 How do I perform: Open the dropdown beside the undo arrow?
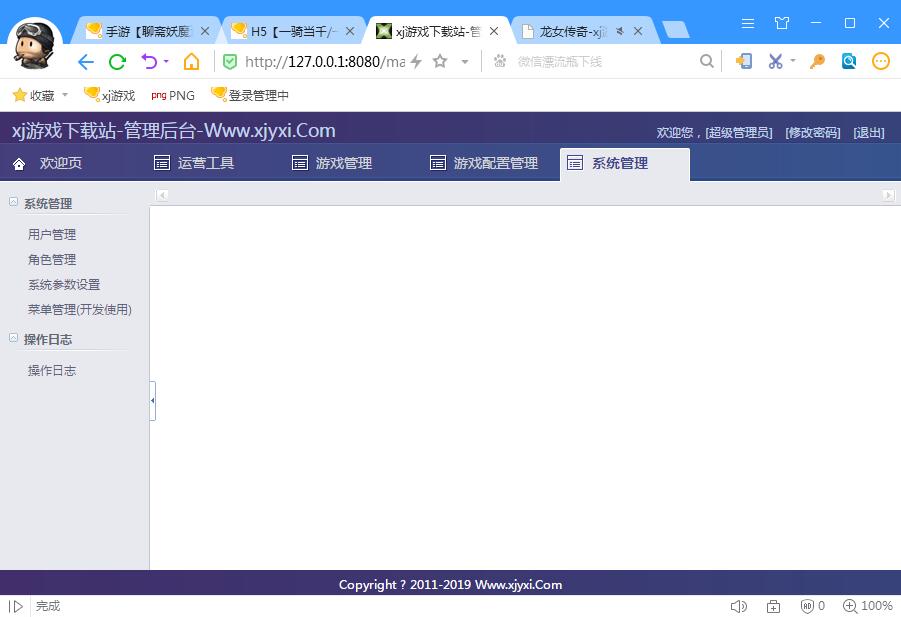[x=166, y=62]
